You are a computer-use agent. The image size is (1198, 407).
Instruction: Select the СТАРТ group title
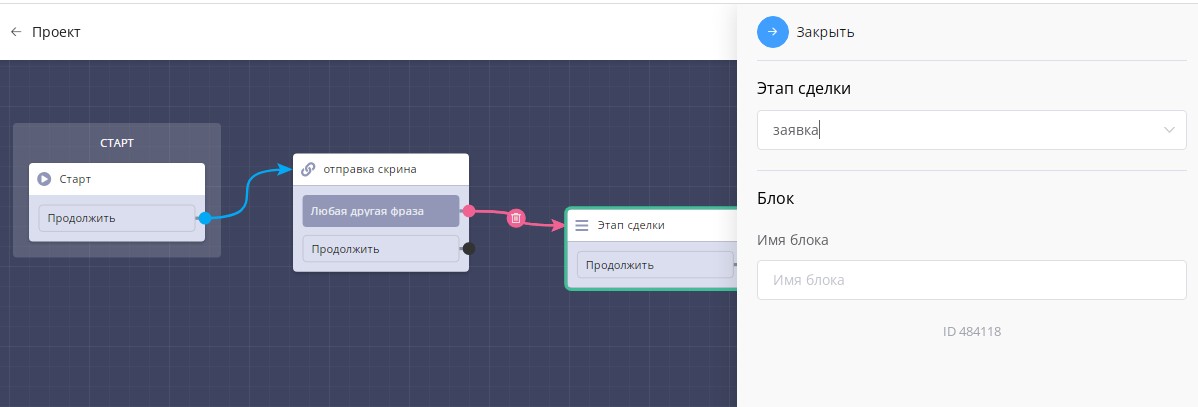pos(117,143)
